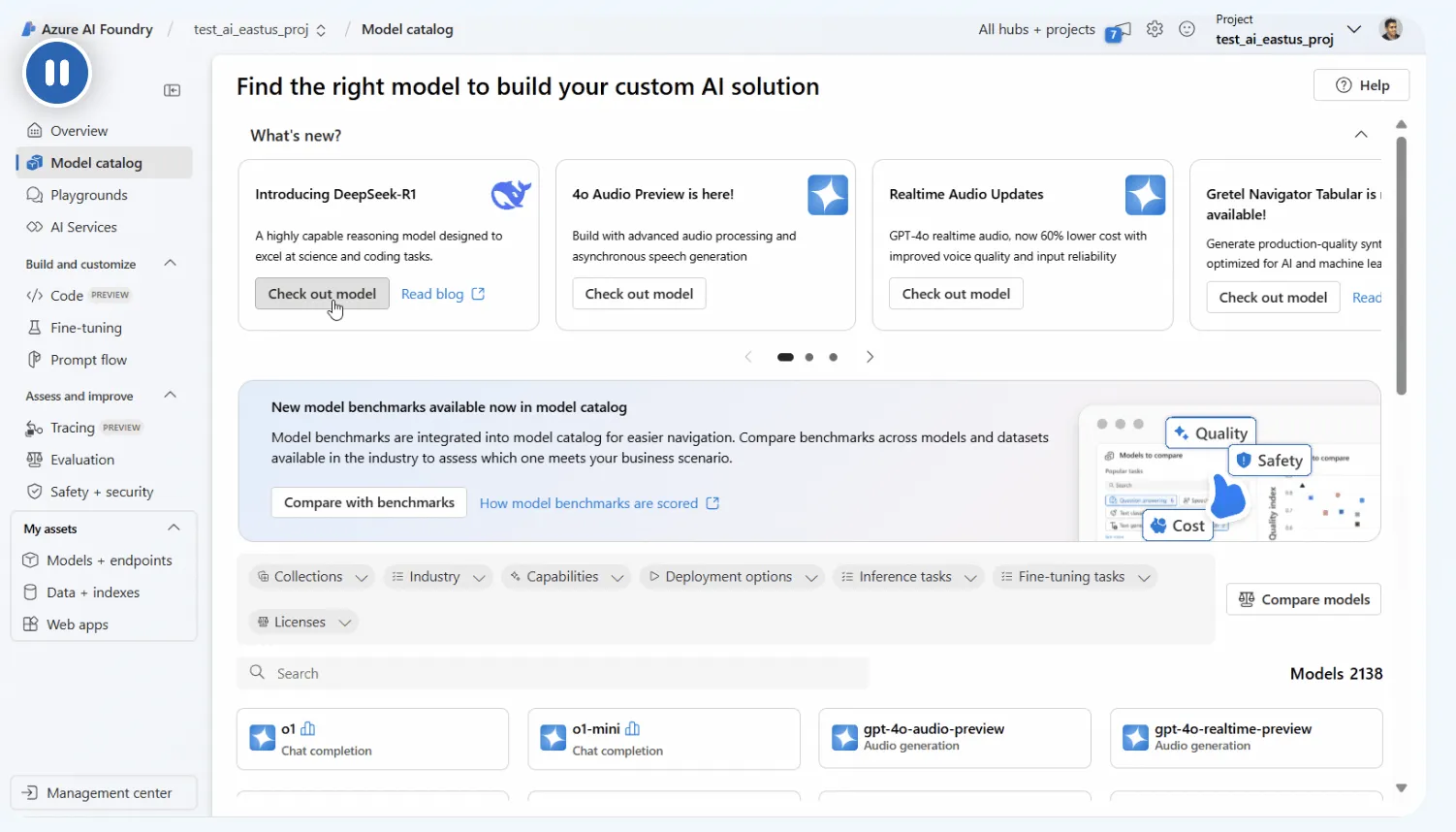The width and height of the screenshot is (1456, 832).
Task: Open the Fine-tuning tasks filter dropdown
Action: (1075, 577)
